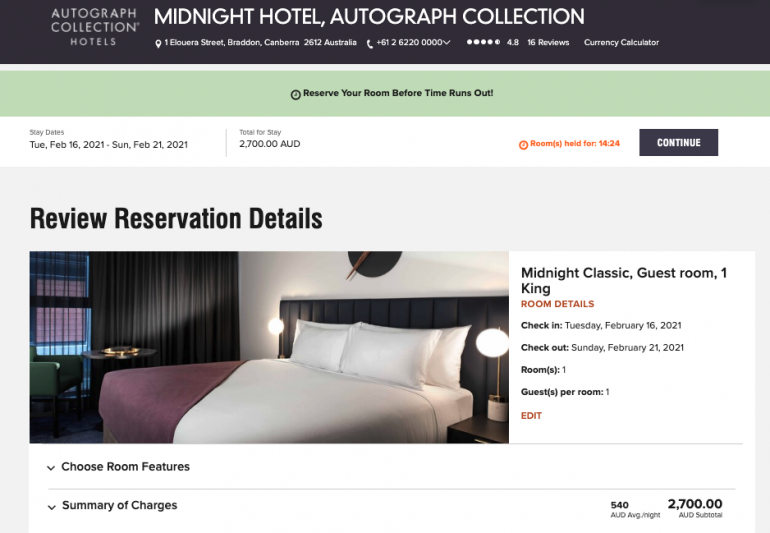
Task: Click the 4.8 rating score
Action: click(513, 43)
